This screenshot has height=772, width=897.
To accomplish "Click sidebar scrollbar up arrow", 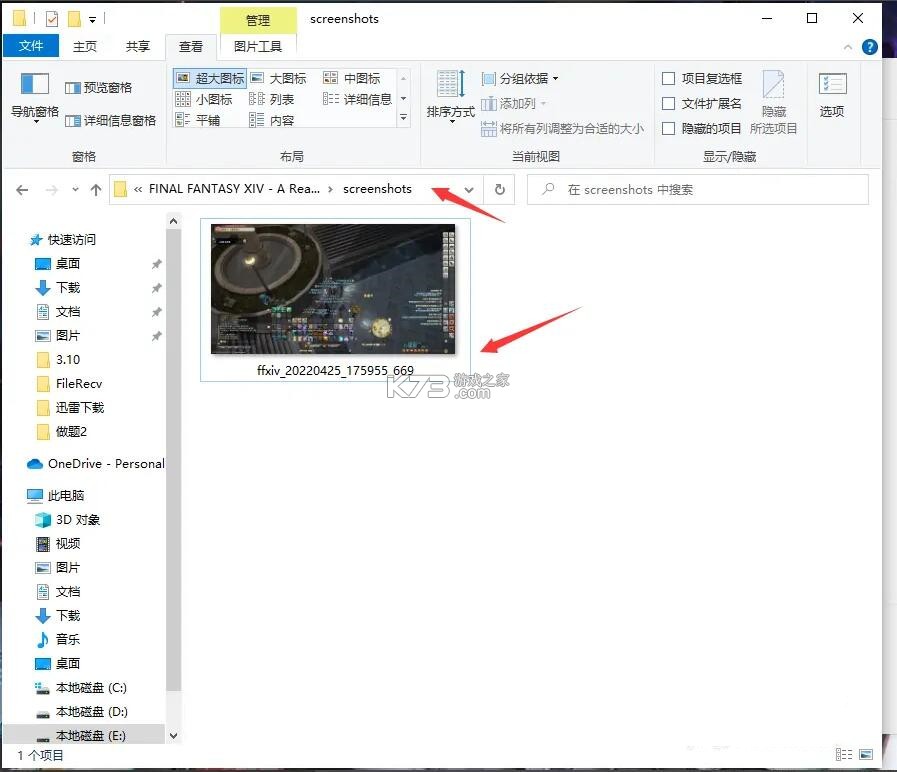I will (x=174, y=221).
